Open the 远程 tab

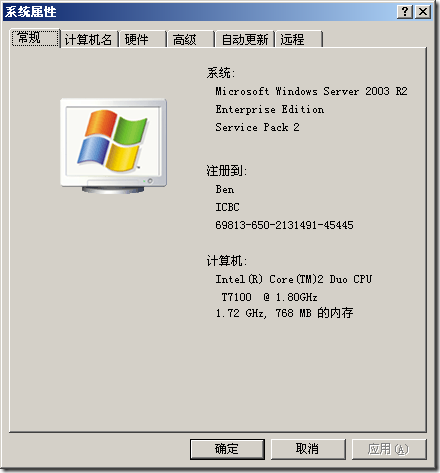[x=298, y=40]
